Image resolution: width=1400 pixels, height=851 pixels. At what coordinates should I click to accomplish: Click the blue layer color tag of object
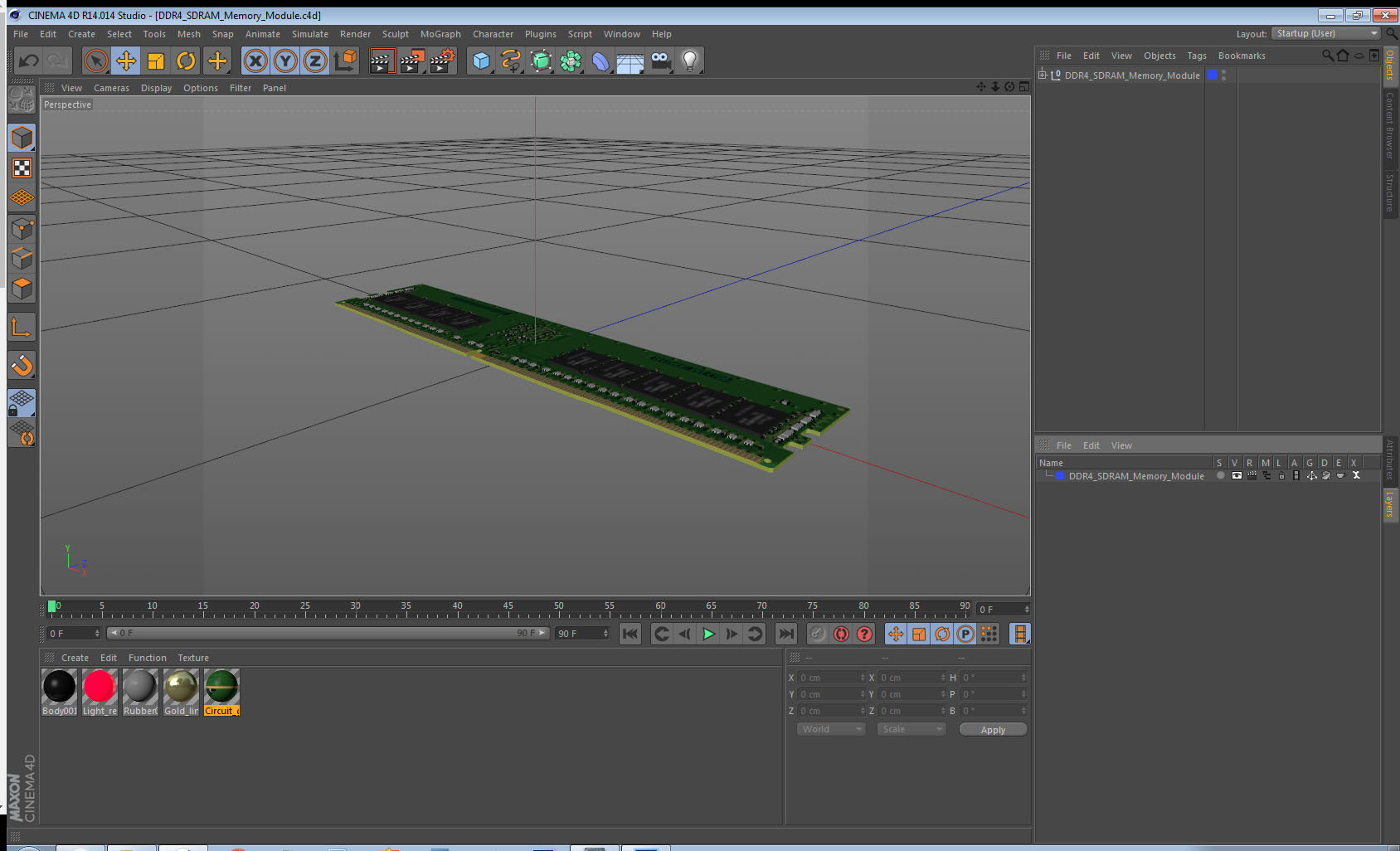click(1212, 75)
